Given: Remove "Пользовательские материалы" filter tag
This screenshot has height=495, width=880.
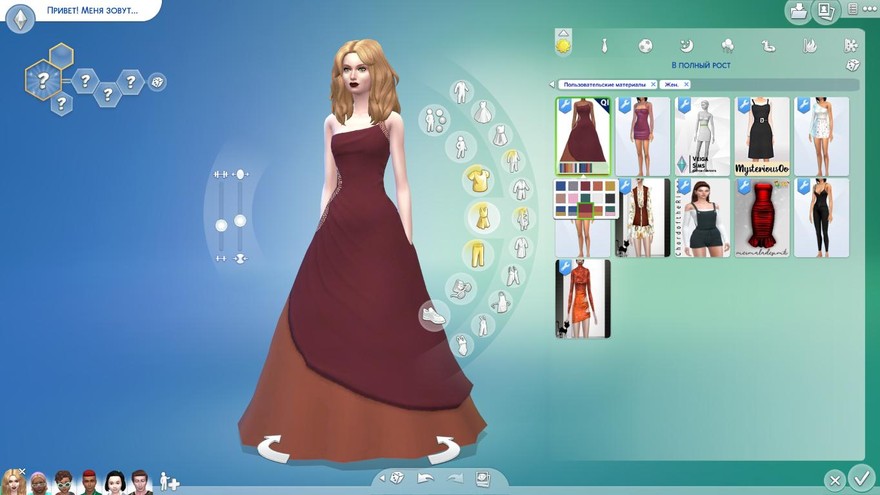Looking at the screenshot, I should [x=653, y=84].
